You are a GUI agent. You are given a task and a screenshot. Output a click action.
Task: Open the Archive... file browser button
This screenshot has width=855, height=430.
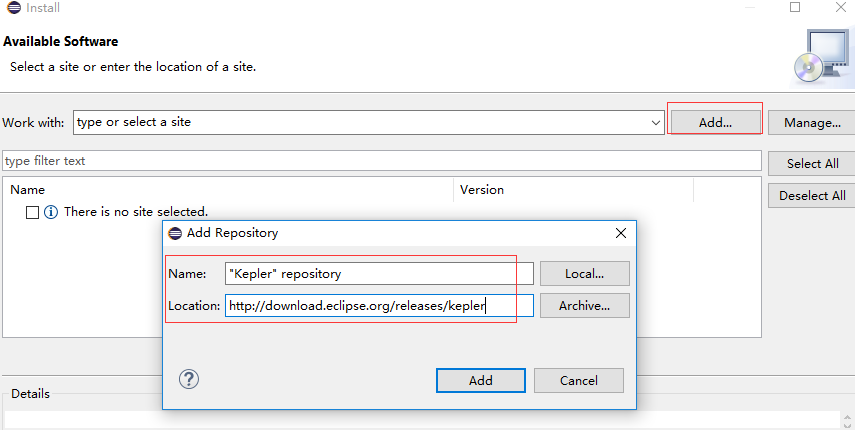(585, 306)
